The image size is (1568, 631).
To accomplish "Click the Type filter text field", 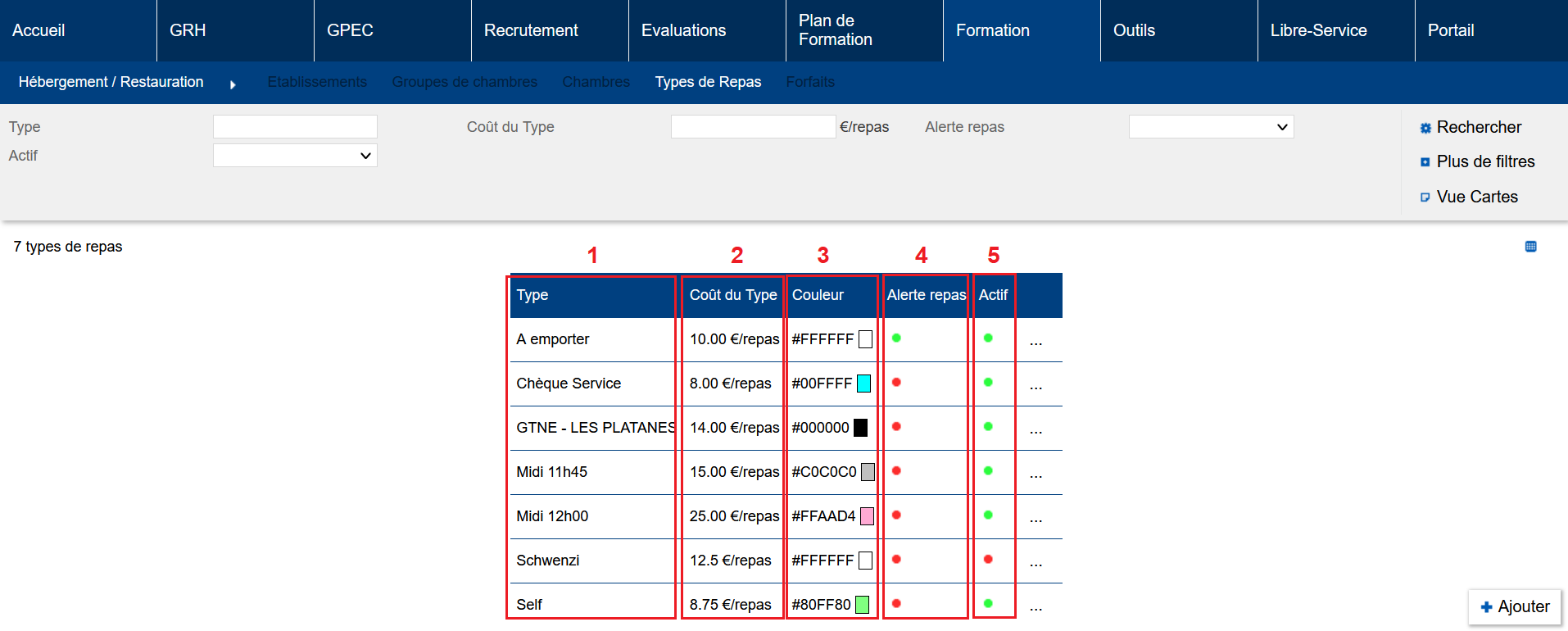I will pos(295,127).
